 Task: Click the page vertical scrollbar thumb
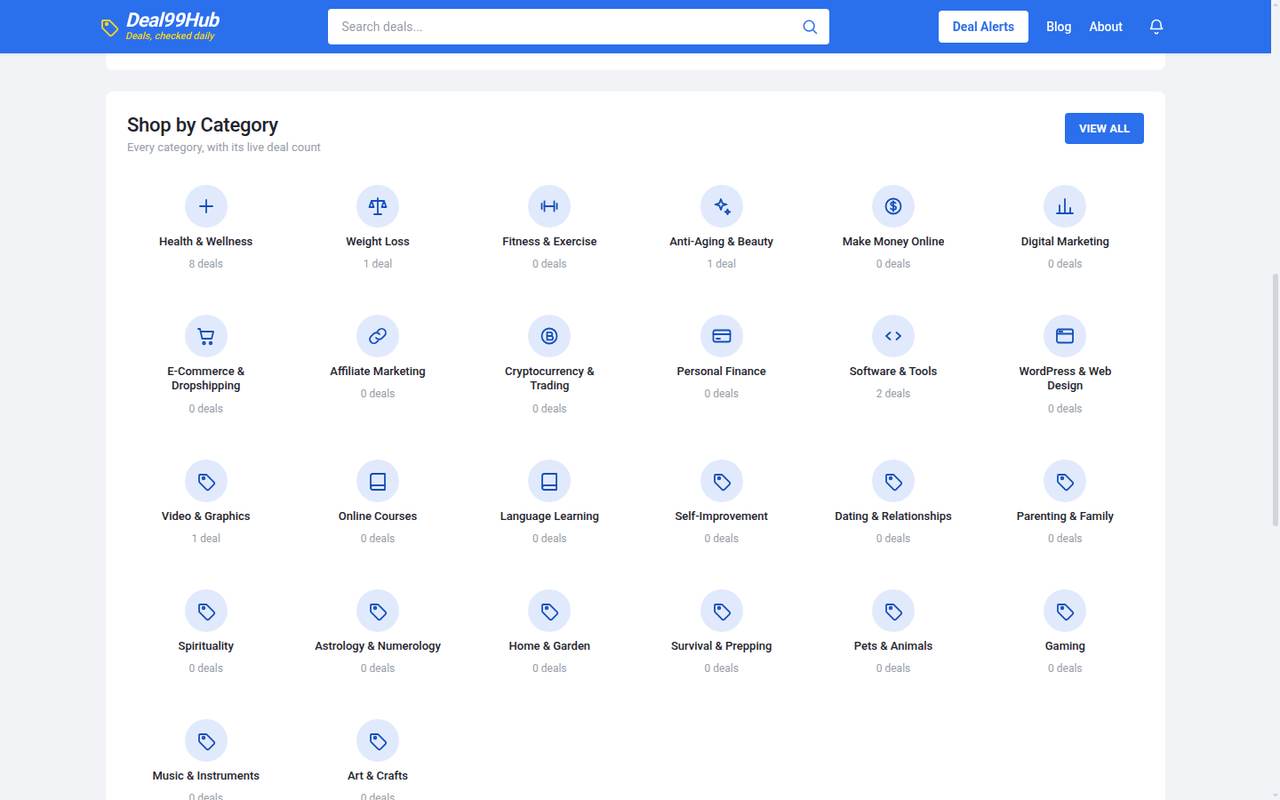click(1274, 398)
